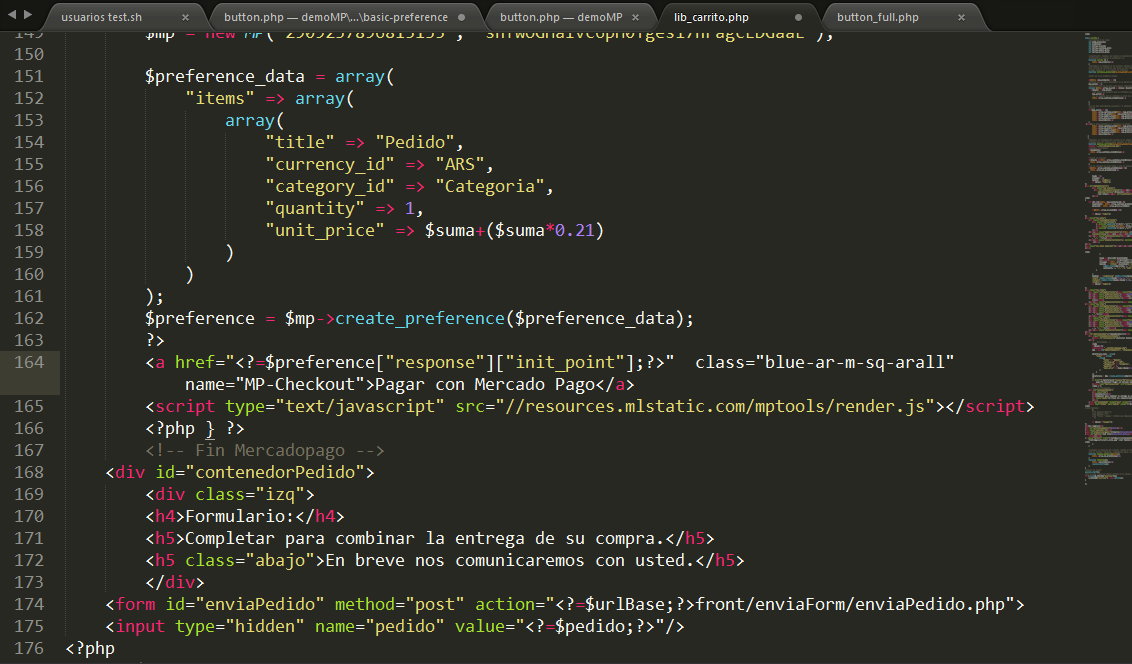Click the "blue-ar-m-sq-arall" class value

(x=855, y=362)
